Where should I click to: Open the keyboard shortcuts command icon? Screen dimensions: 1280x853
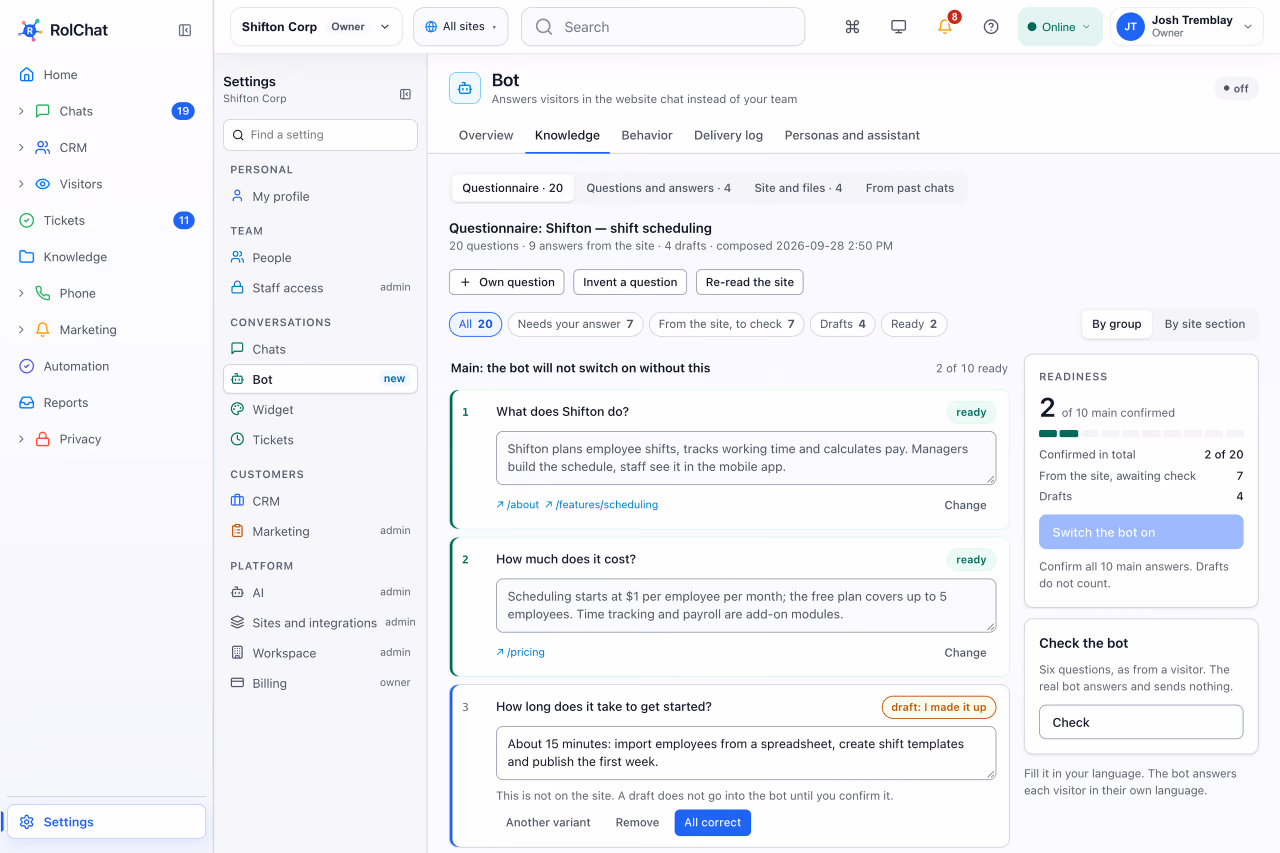click(x=852, y=27)
